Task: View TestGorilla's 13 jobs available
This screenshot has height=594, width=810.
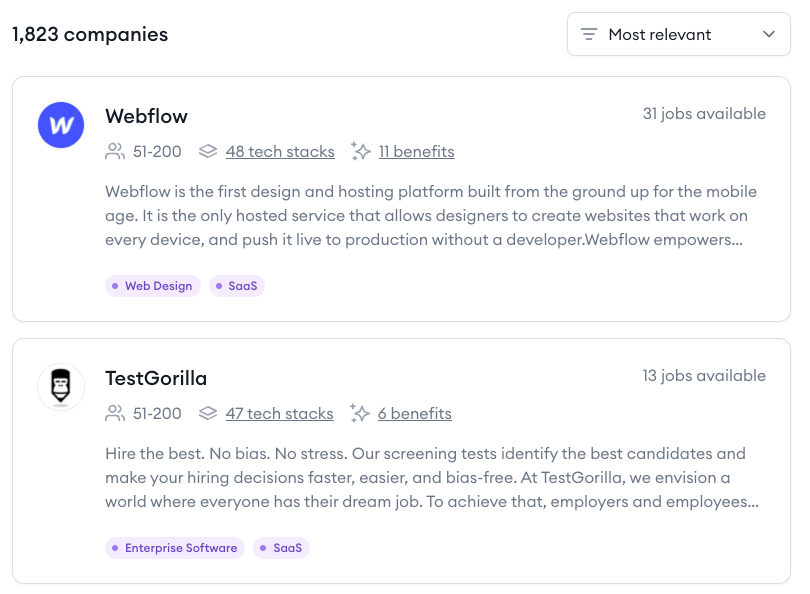Action: point(704,376)
